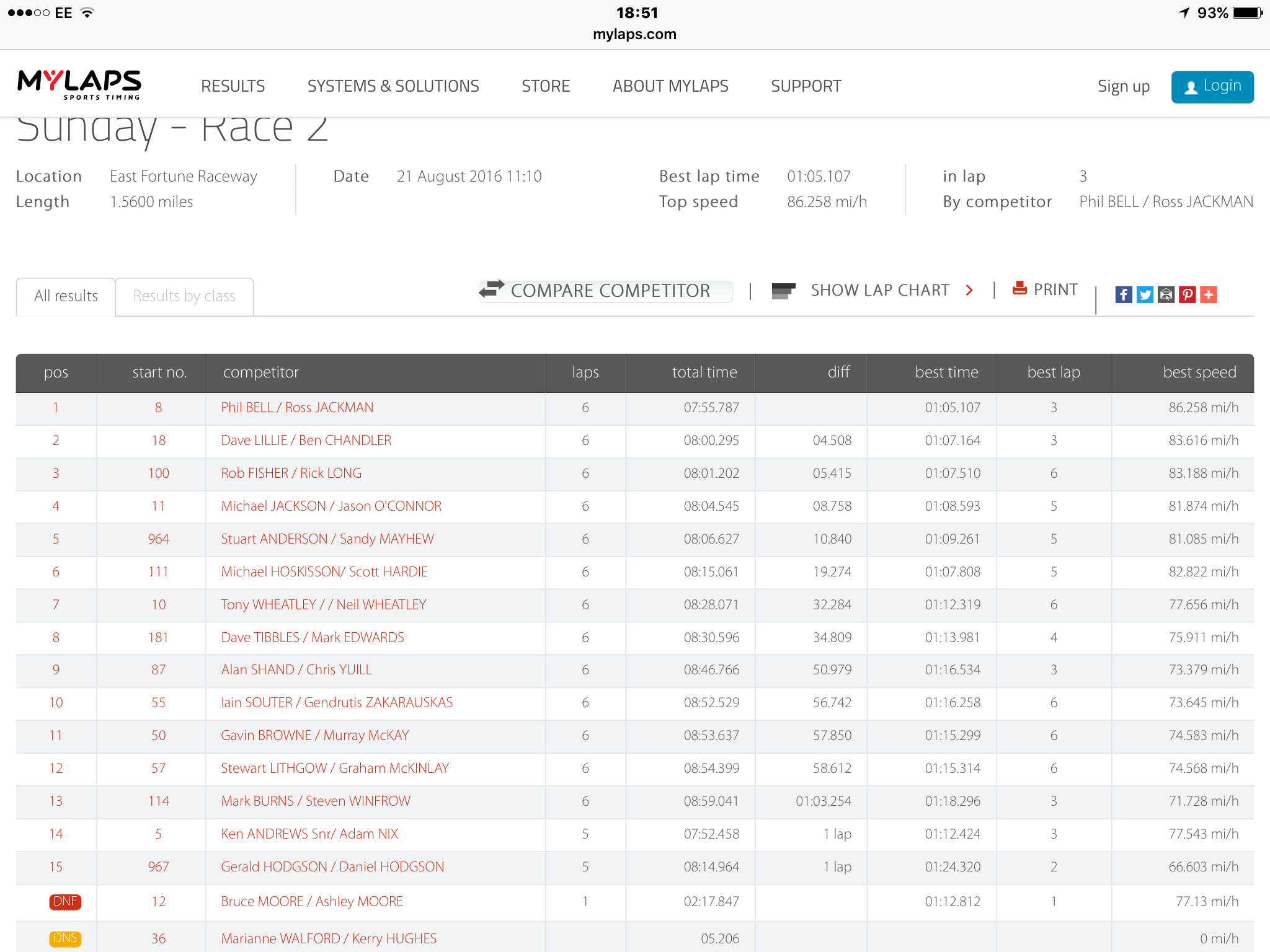This screenshot has width=1270, height=952.
Task: Share results on Twitter
Action: point(1145,294)
